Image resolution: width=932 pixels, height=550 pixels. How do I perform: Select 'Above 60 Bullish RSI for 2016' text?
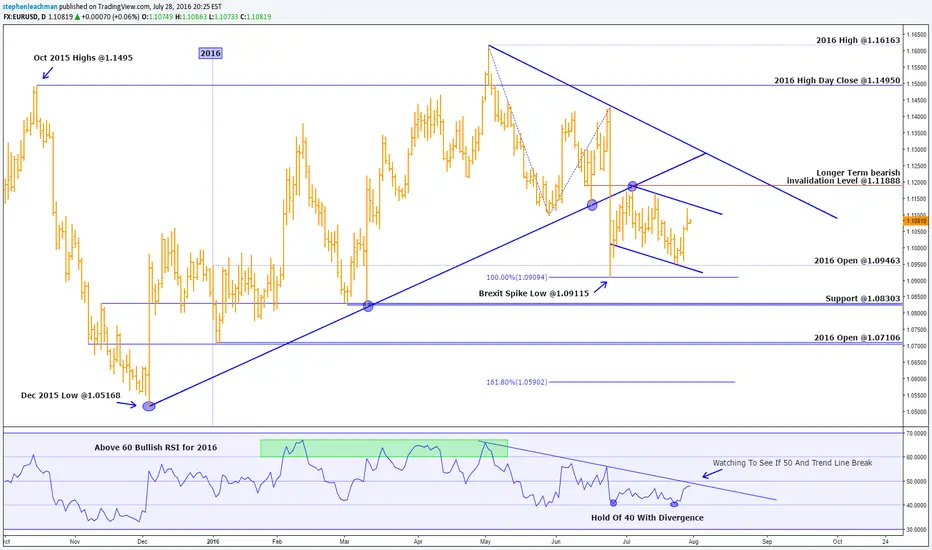click(156, 447)
